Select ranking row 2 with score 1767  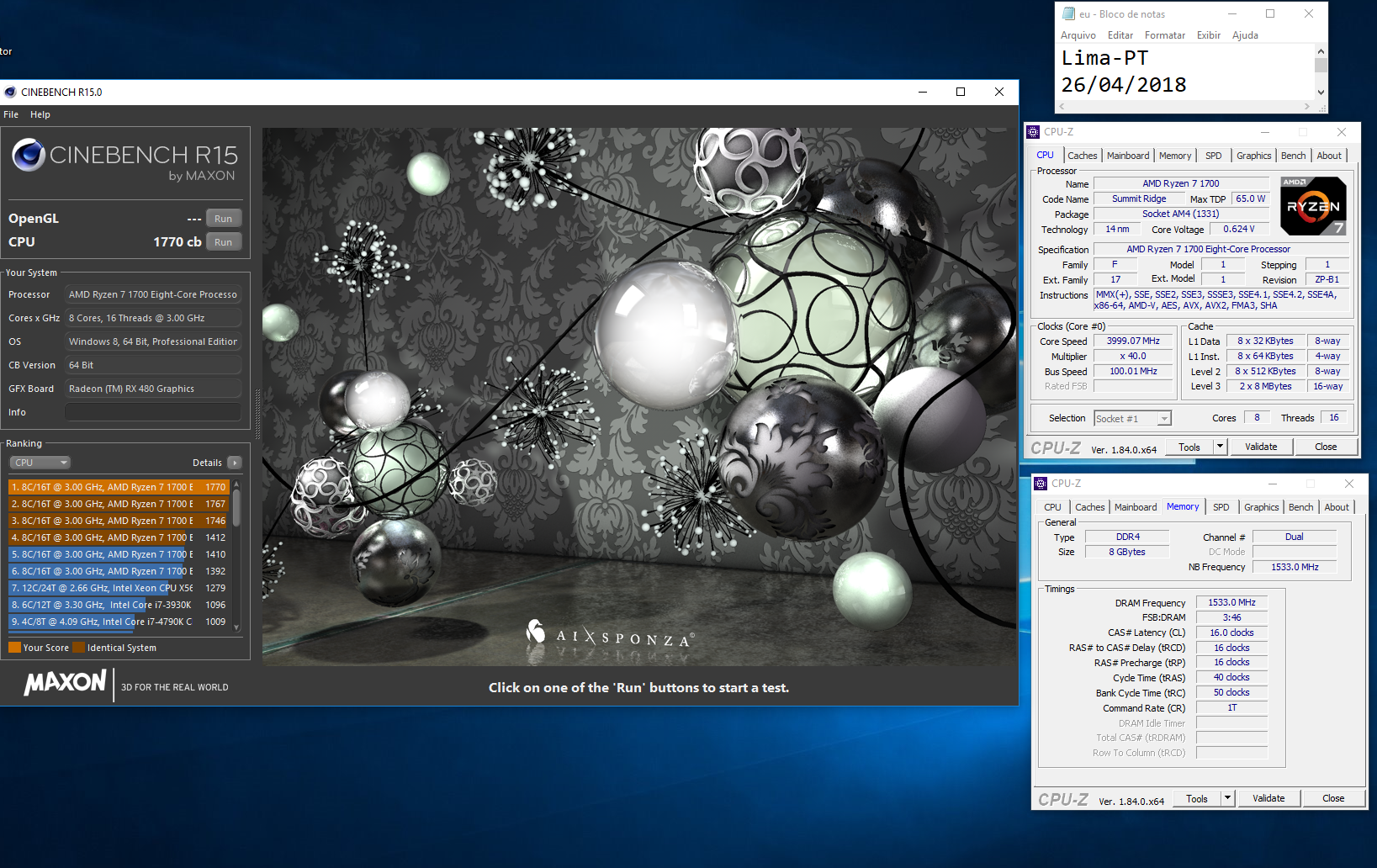(119, 504)
